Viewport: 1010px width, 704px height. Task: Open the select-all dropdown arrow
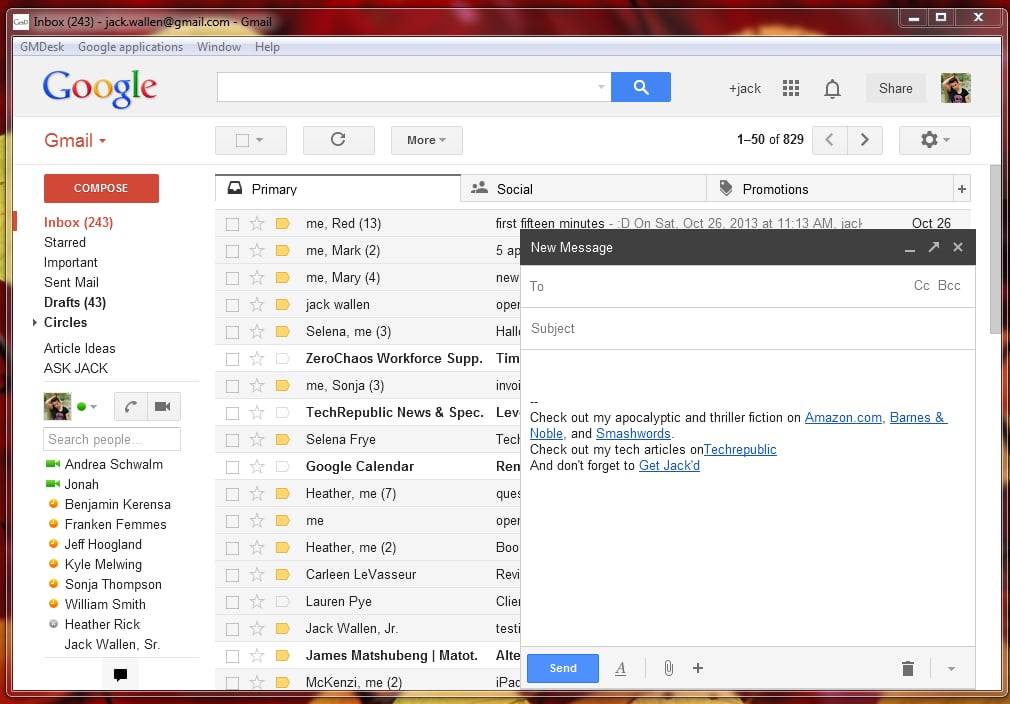(260, 140)
